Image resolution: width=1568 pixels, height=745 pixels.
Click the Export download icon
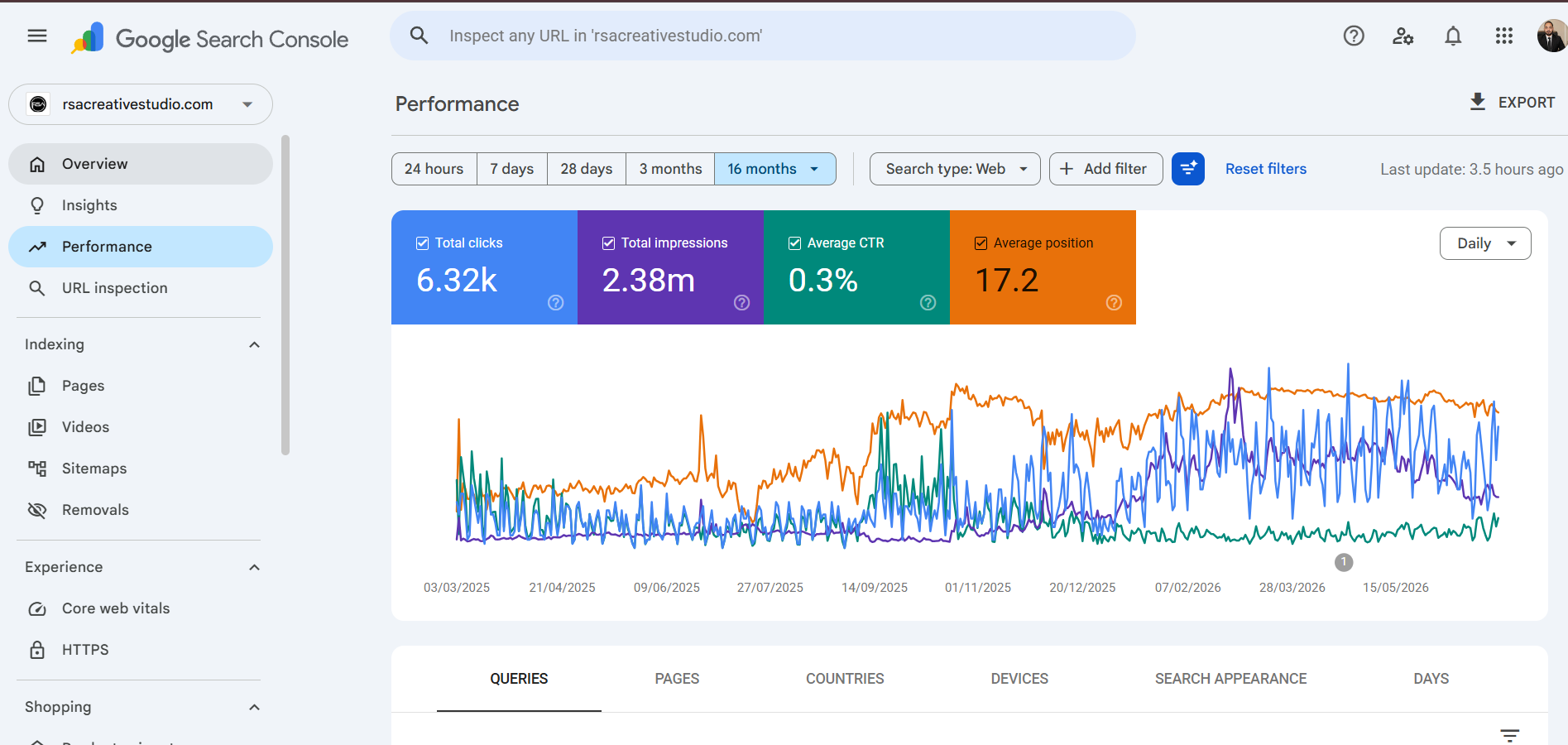[1478, 102]
